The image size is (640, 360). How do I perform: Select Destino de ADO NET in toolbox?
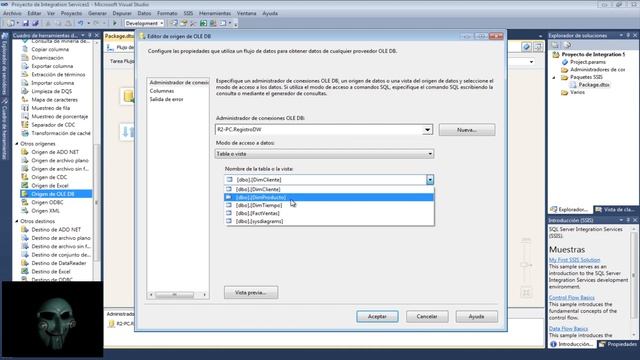click(56, 229)
